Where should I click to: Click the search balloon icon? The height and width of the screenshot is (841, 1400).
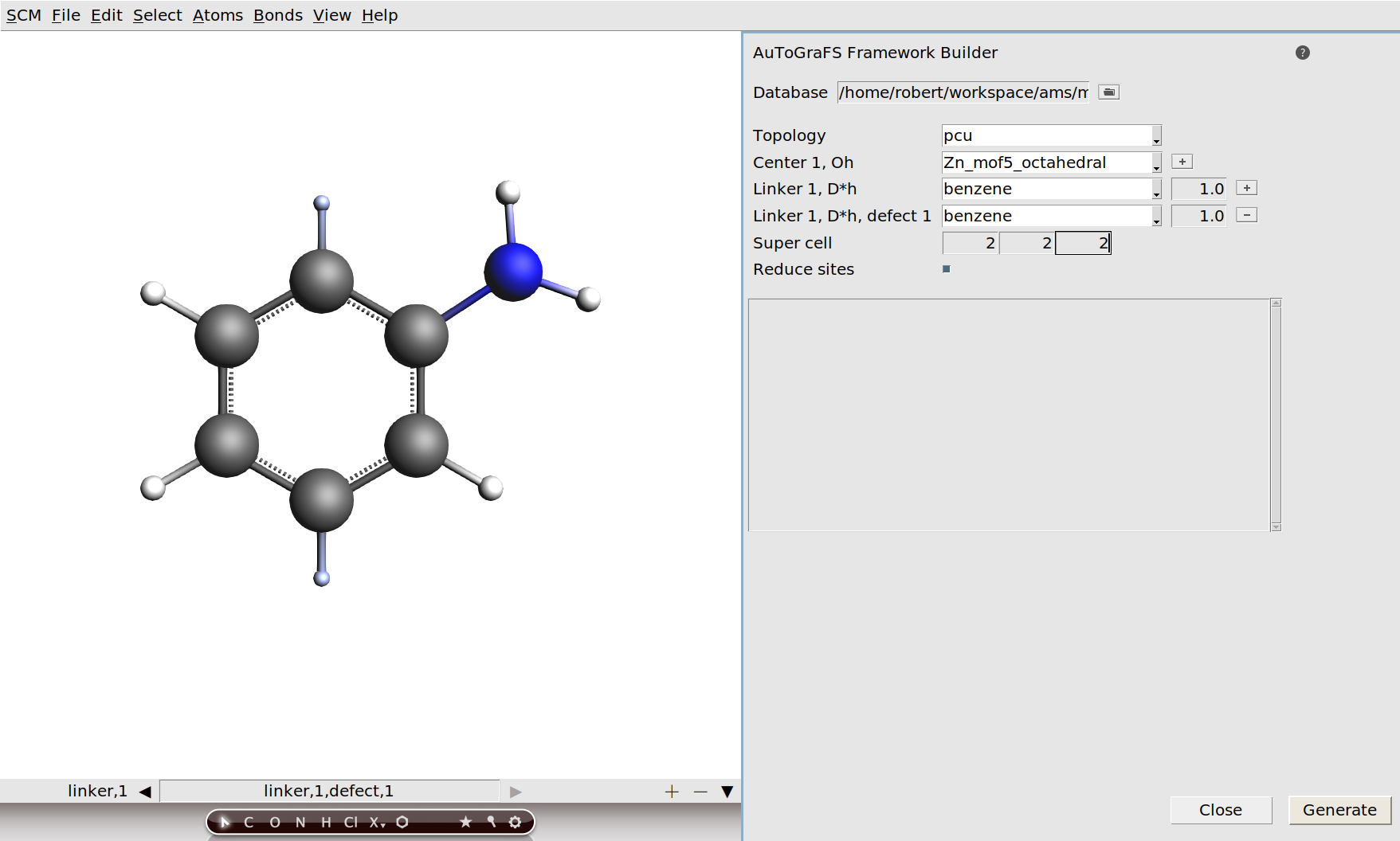491,822
